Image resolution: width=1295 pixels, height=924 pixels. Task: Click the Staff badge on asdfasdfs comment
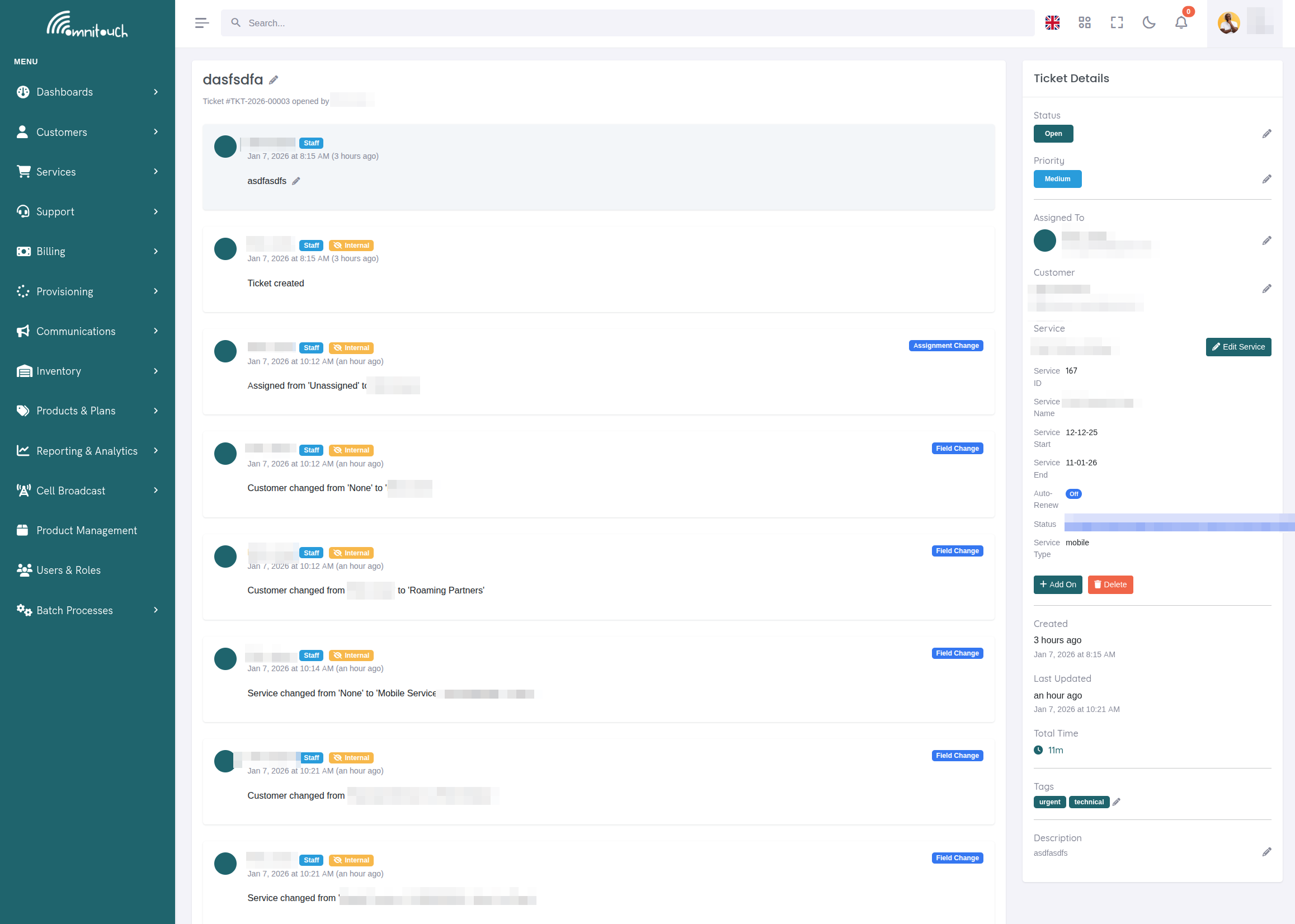(x=311, y=143)
